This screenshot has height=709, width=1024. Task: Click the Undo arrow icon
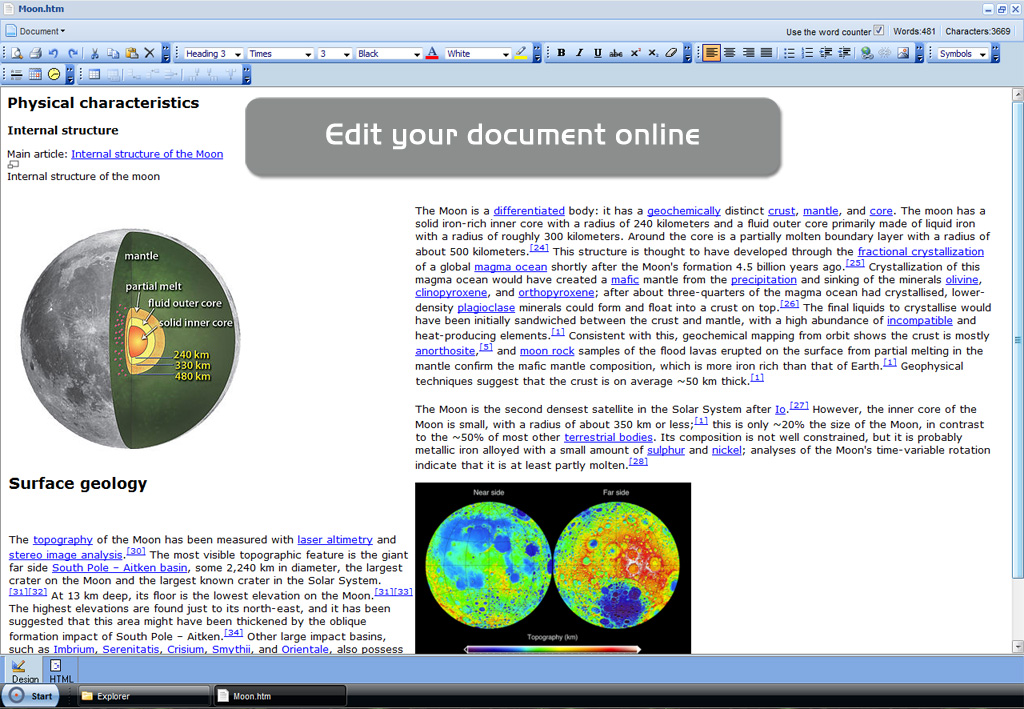[53, 53]
